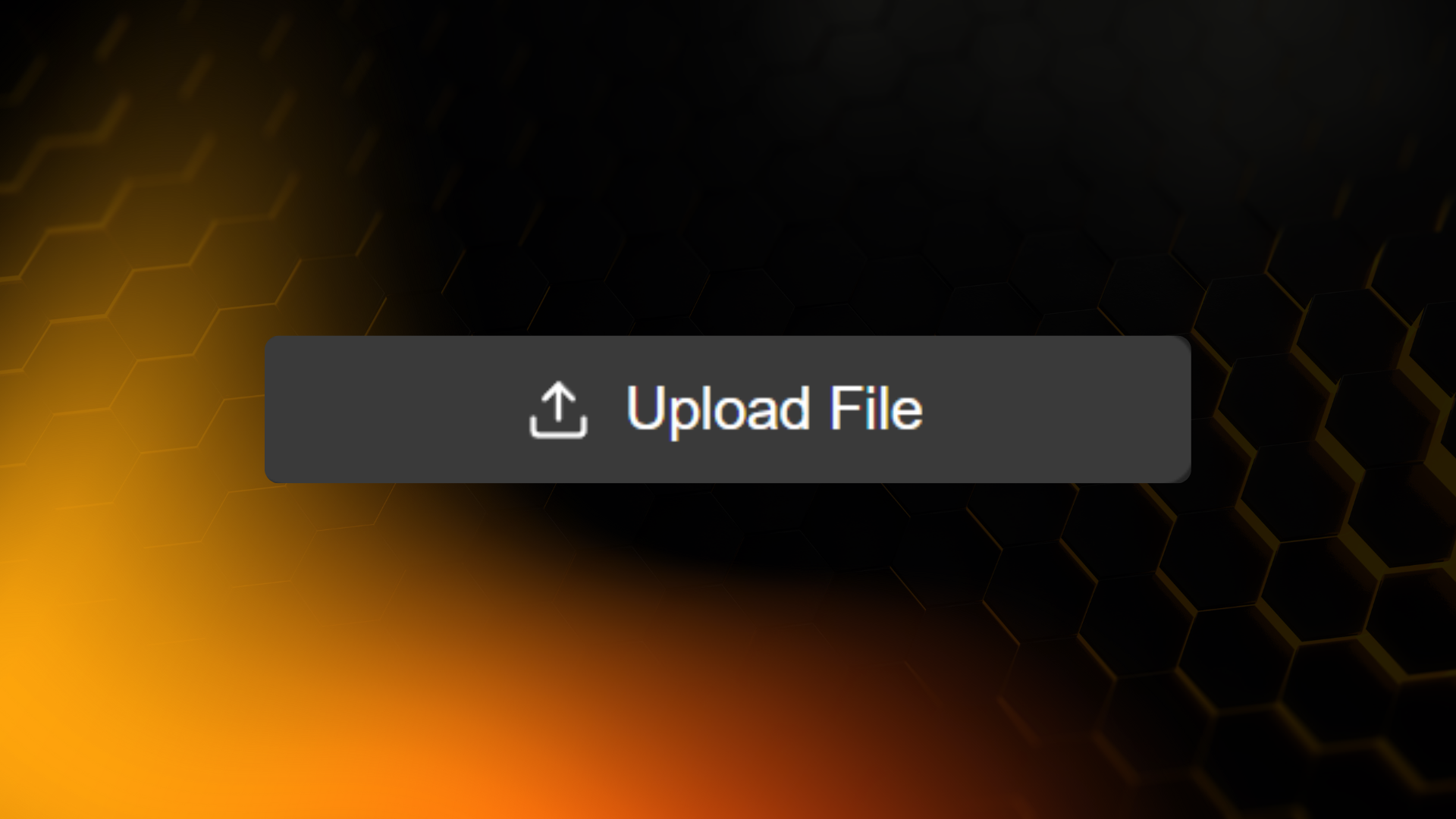
Task: Tap the upward arrow icon beside Upload
Action: click(x=558, y=409)
